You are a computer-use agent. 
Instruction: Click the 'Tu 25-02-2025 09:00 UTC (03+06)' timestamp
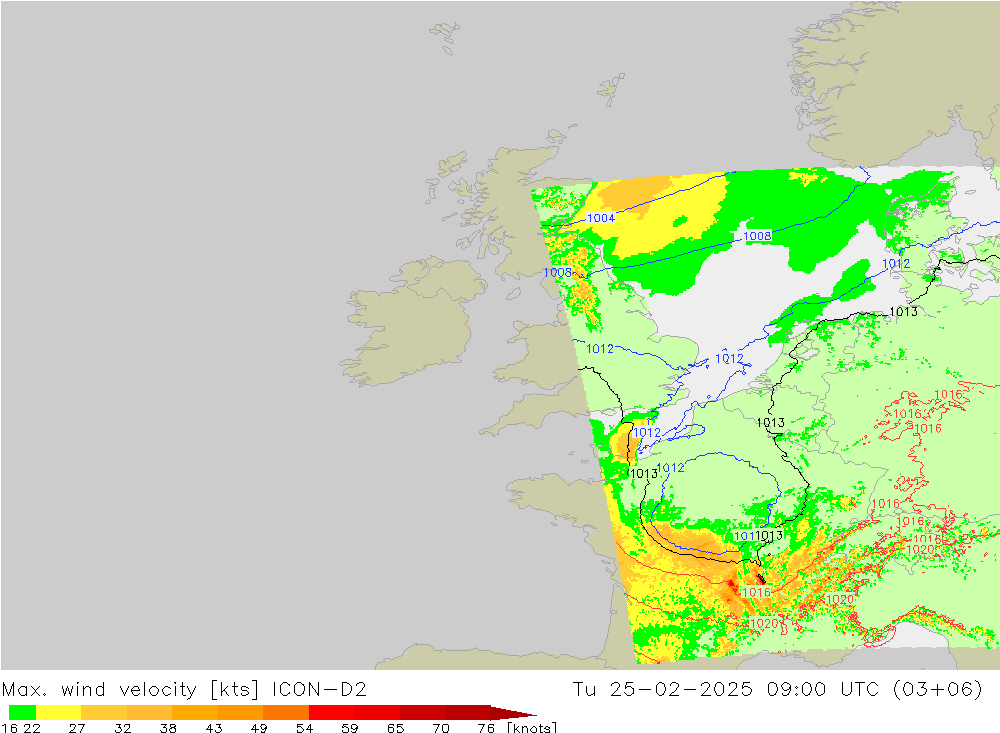pos(777,690)
